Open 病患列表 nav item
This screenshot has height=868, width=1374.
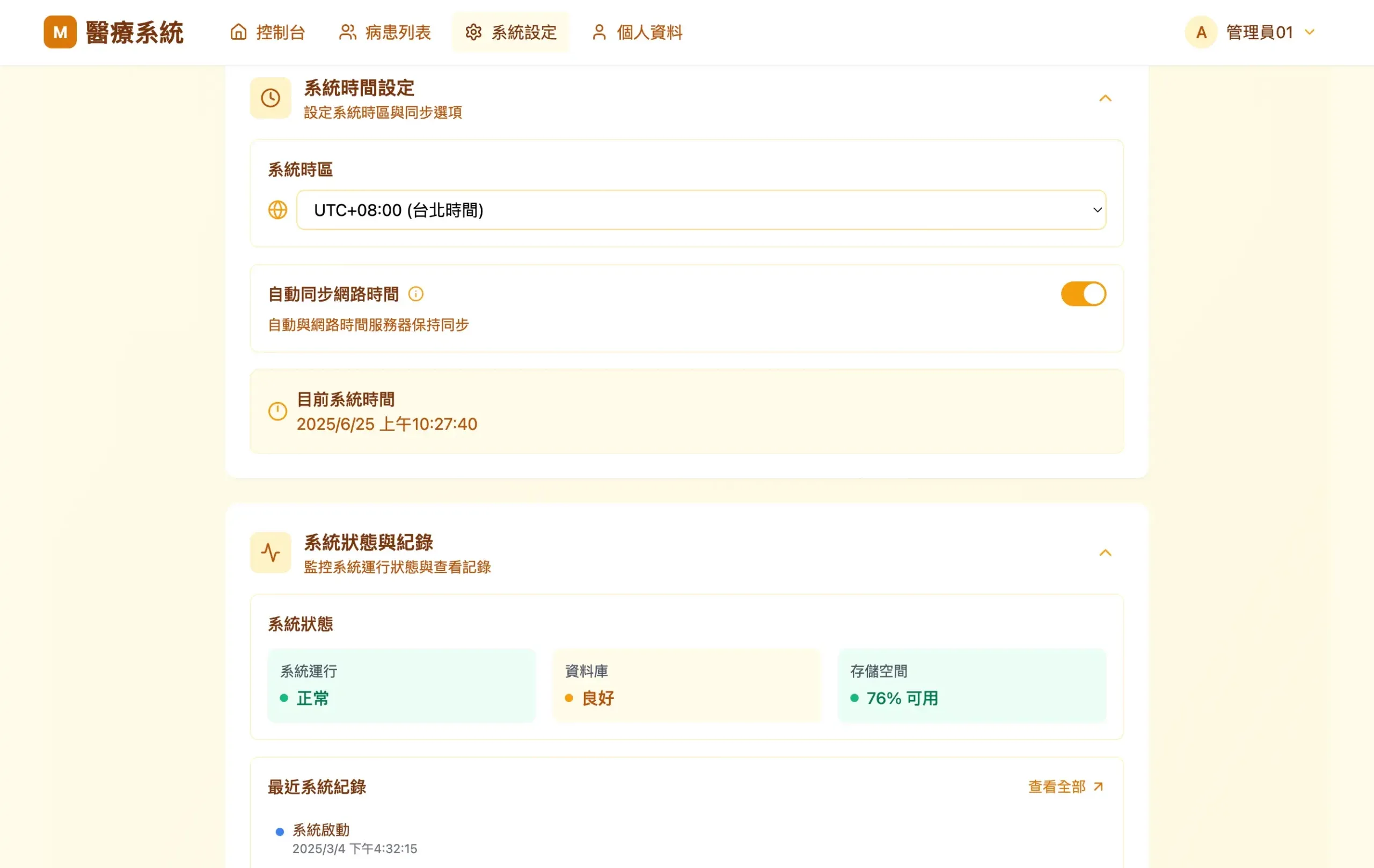pos(385,32)
